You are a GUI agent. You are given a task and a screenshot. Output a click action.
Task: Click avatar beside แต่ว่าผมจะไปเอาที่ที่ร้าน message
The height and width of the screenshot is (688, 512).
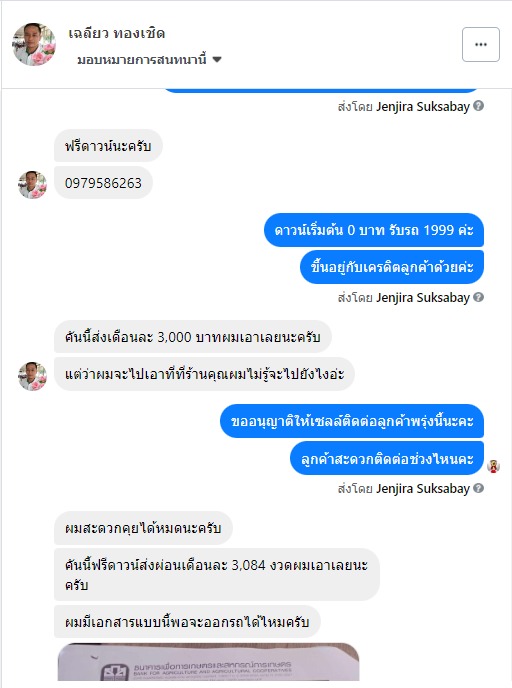pyautogui.click(x=32, y=376)
